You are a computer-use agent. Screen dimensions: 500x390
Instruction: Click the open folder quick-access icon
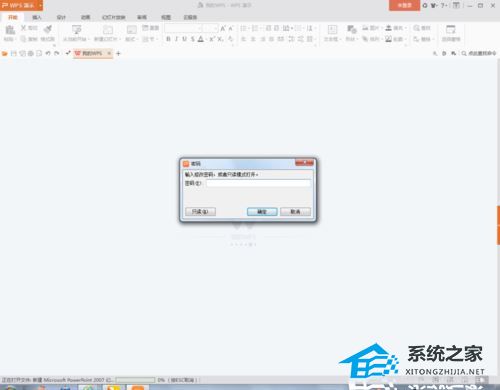click(x=5, y=53)
